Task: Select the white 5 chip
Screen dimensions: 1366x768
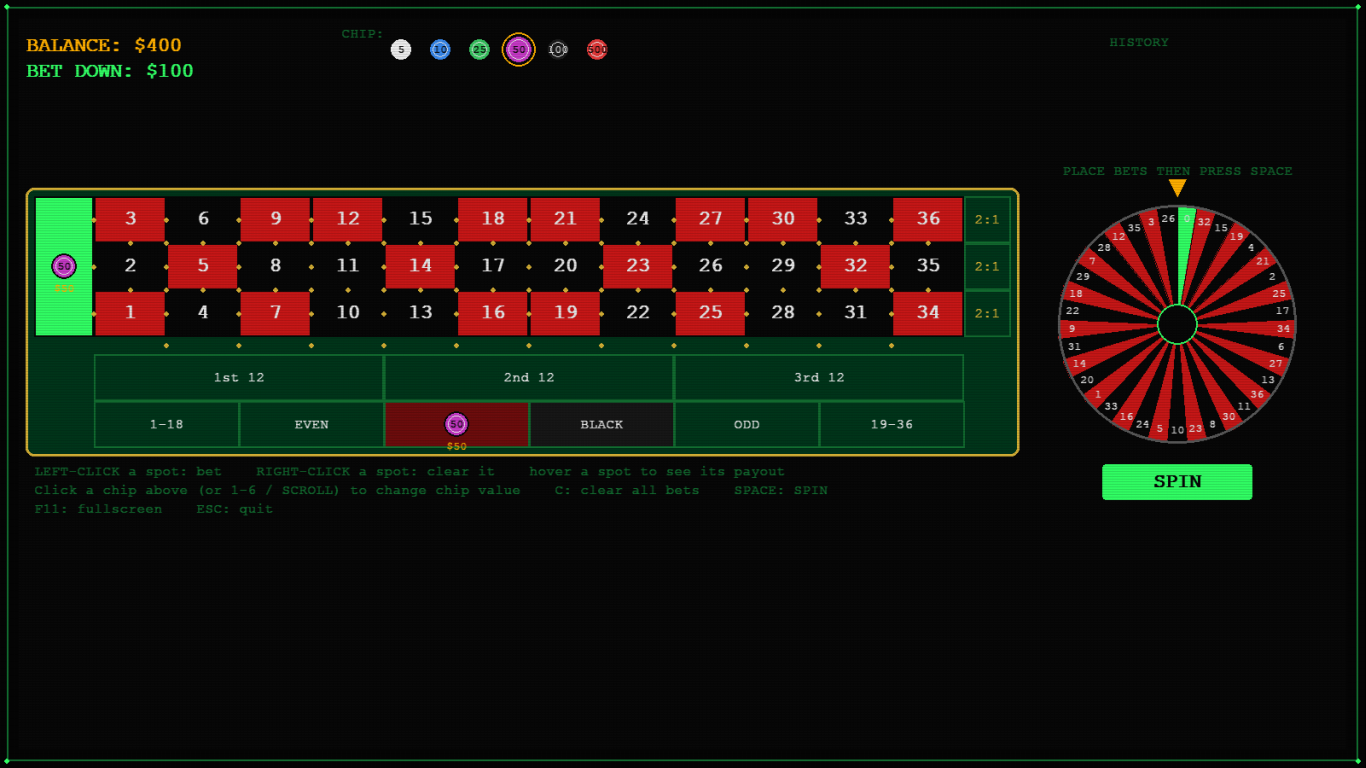Action: tap(401, 49)
